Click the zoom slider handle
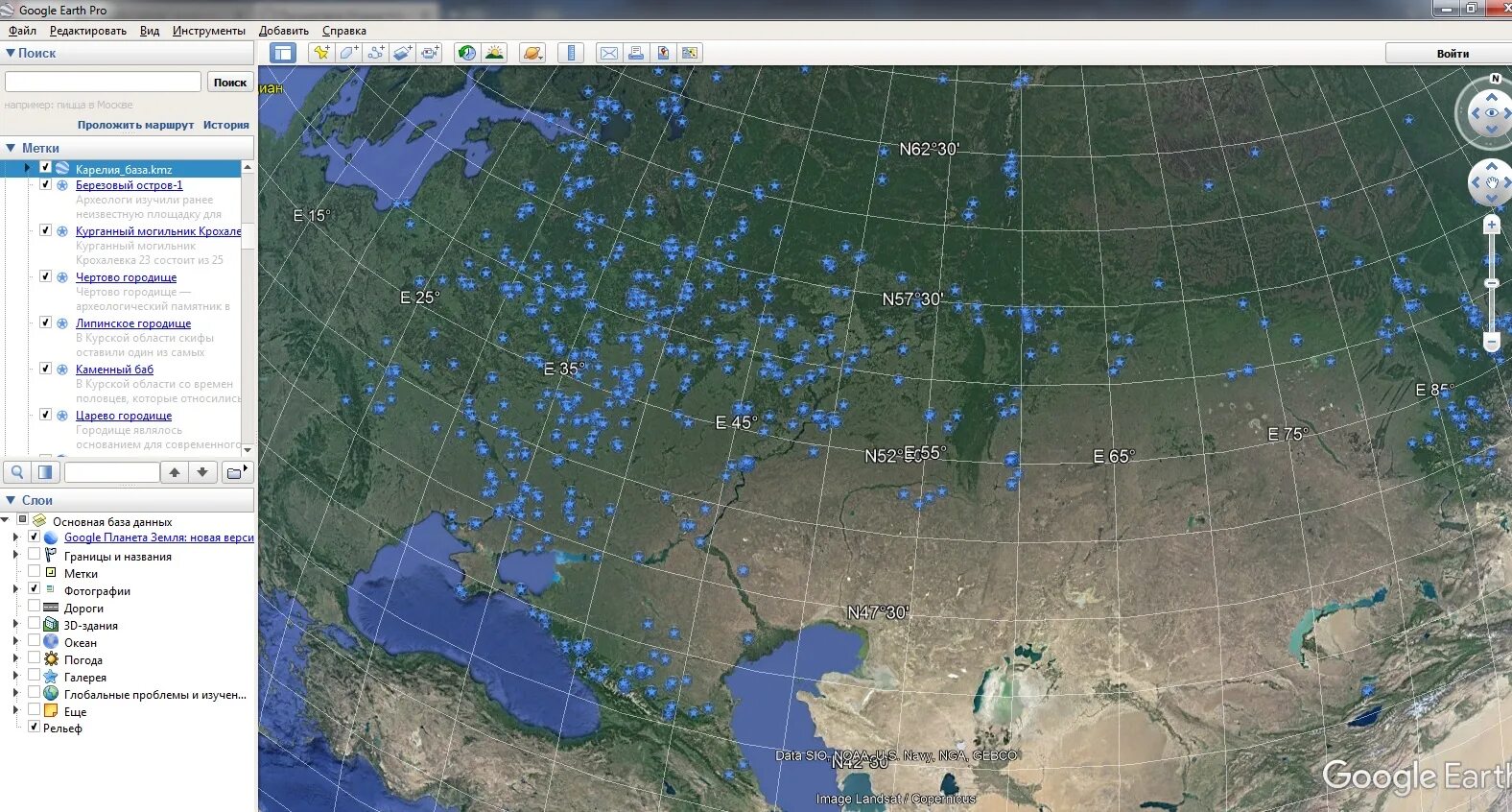 point(1491,283)
